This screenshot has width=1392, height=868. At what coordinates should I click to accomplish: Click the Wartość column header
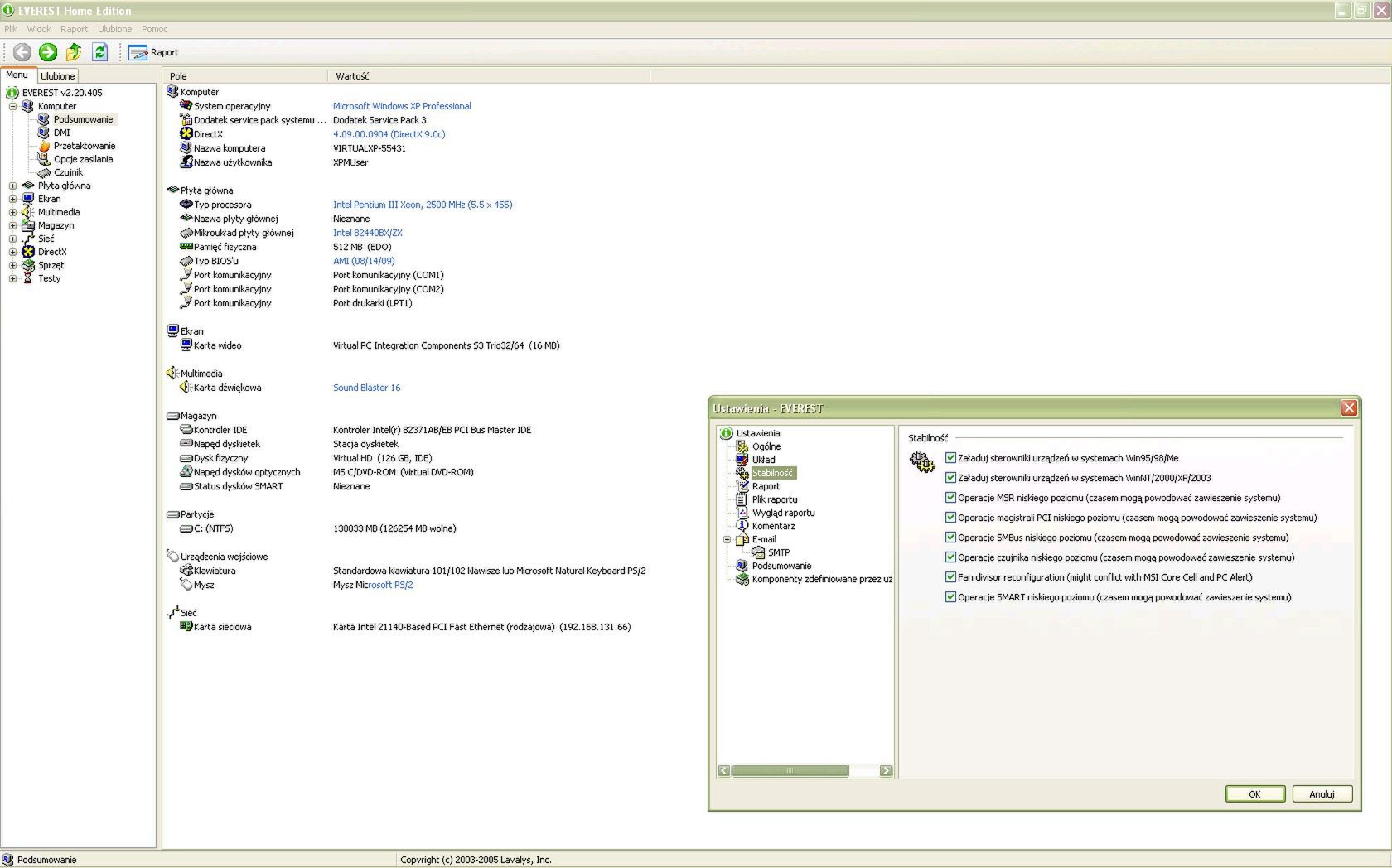489,76
